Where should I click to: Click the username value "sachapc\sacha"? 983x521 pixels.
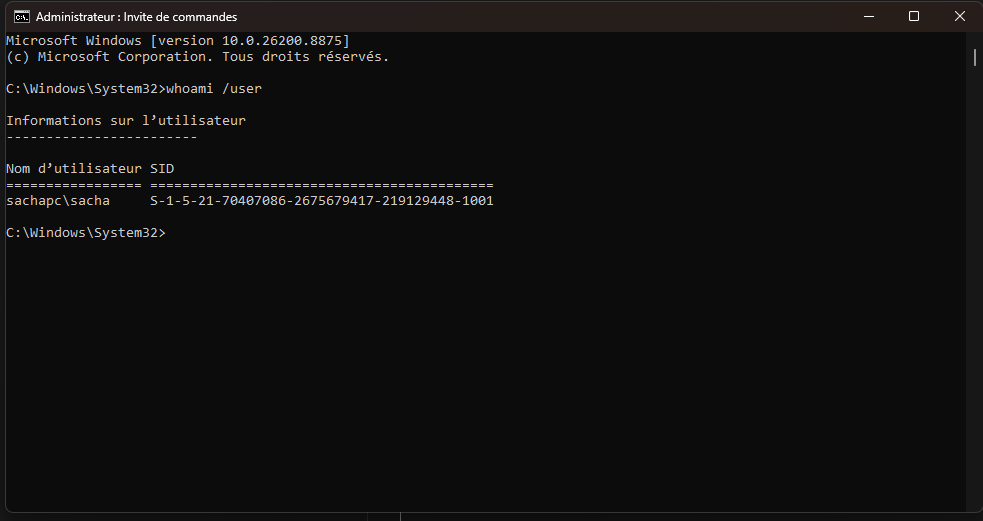pos(58,201)
